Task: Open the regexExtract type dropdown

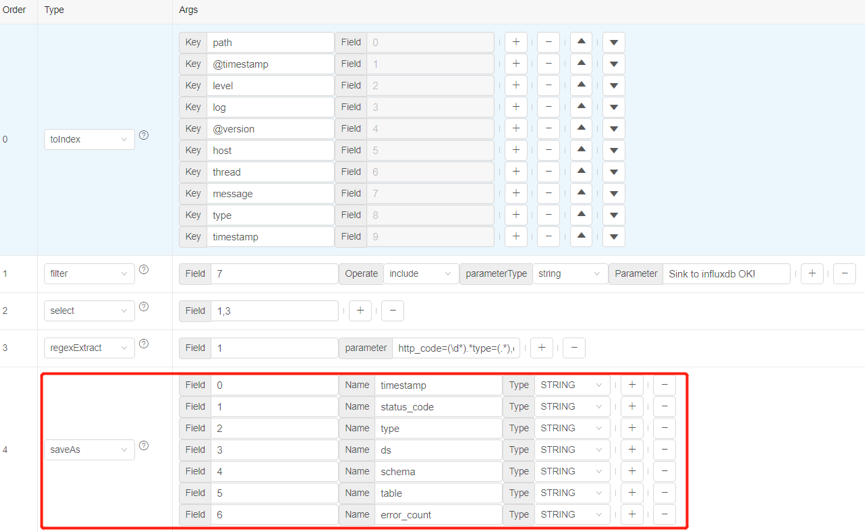Action: click(x=89, y=348)
